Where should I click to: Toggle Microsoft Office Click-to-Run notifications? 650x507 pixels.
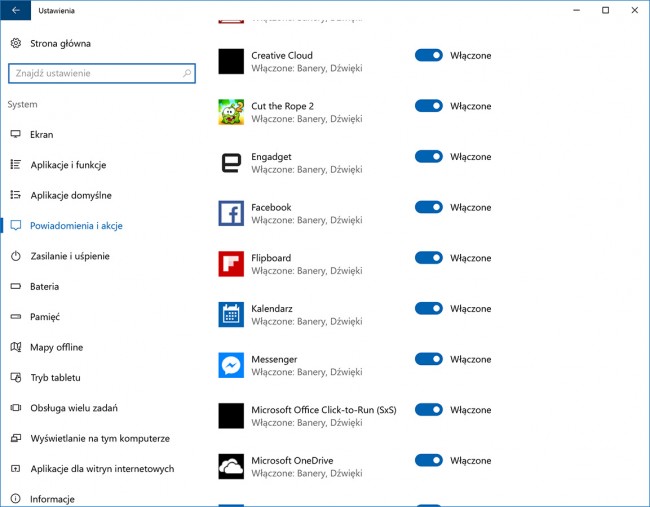pos(429,410)
